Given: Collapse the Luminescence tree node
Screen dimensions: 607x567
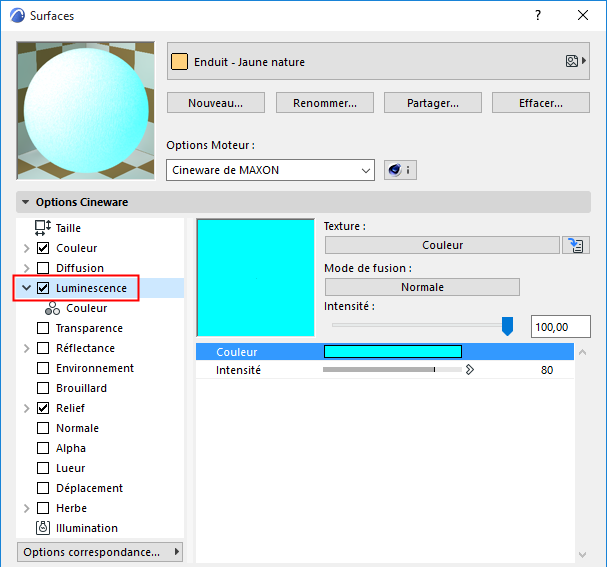Looking at the screenshot, I should [x=26, y=288].
